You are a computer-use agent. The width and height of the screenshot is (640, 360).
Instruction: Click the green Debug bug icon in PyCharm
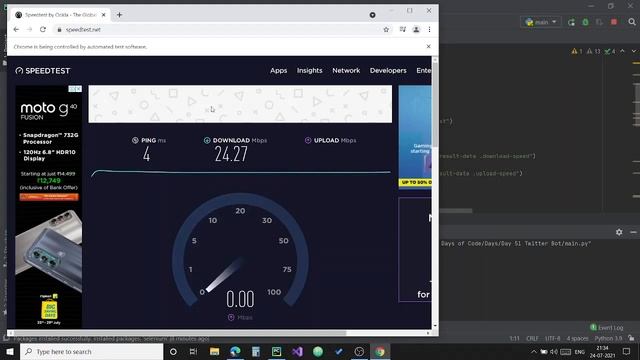585,22
